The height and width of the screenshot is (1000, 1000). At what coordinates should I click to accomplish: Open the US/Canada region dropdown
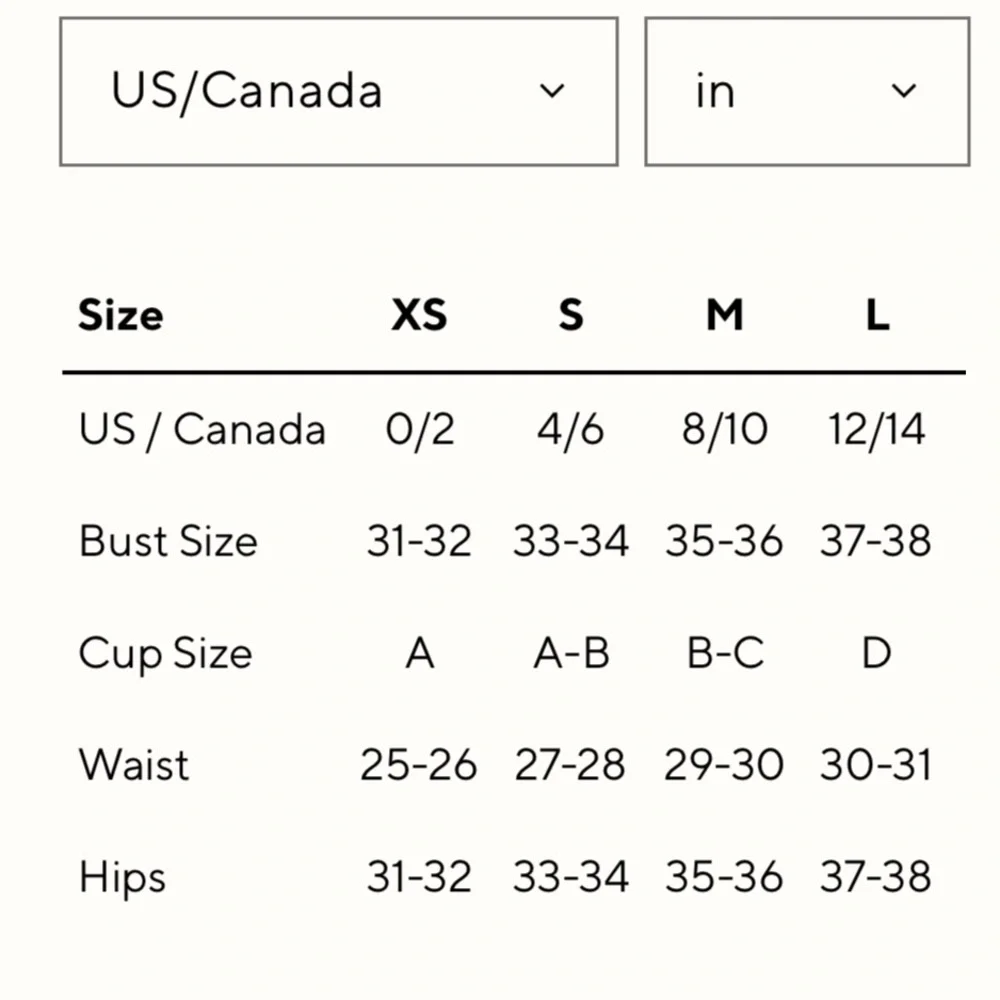point(339,92)
